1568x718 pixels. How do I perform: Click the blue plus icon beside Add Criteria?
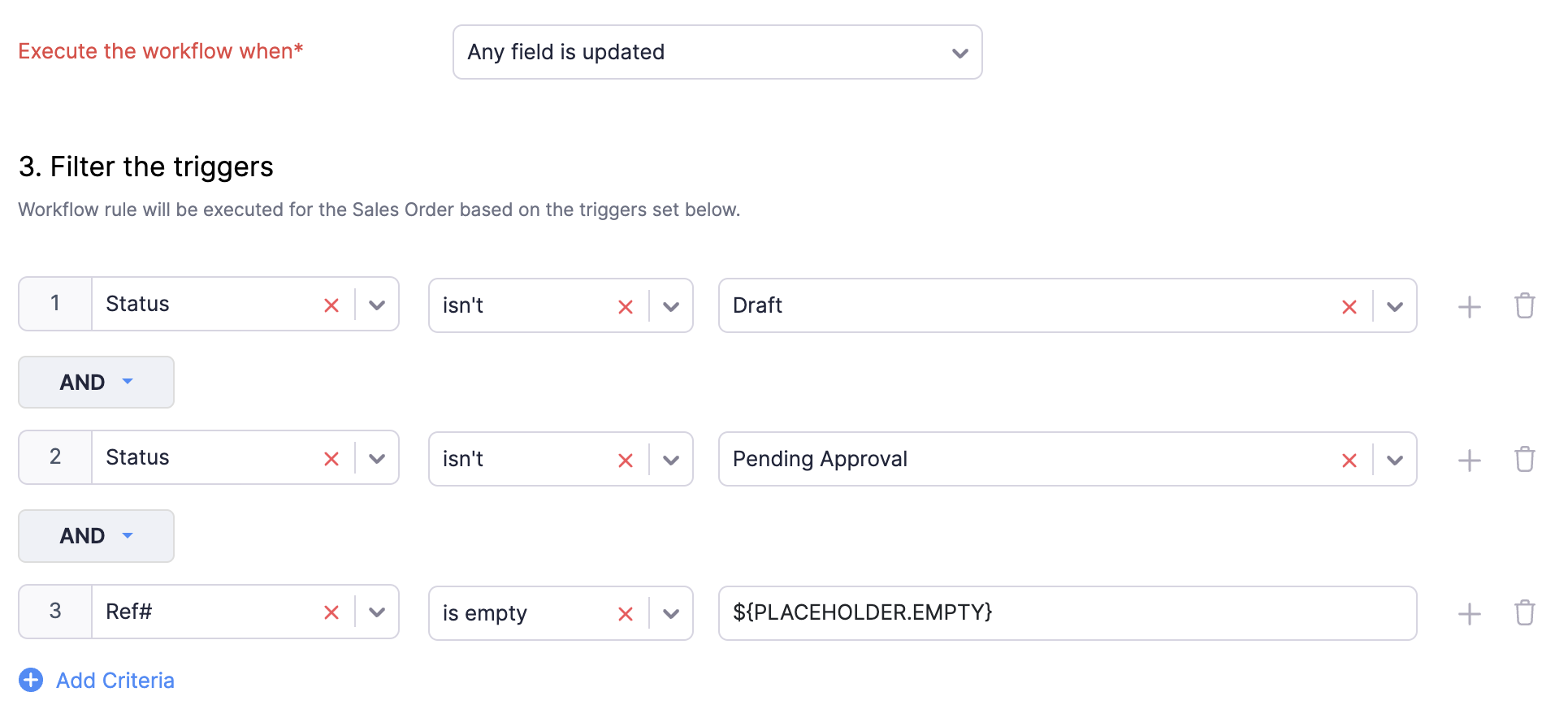point(31,680)
